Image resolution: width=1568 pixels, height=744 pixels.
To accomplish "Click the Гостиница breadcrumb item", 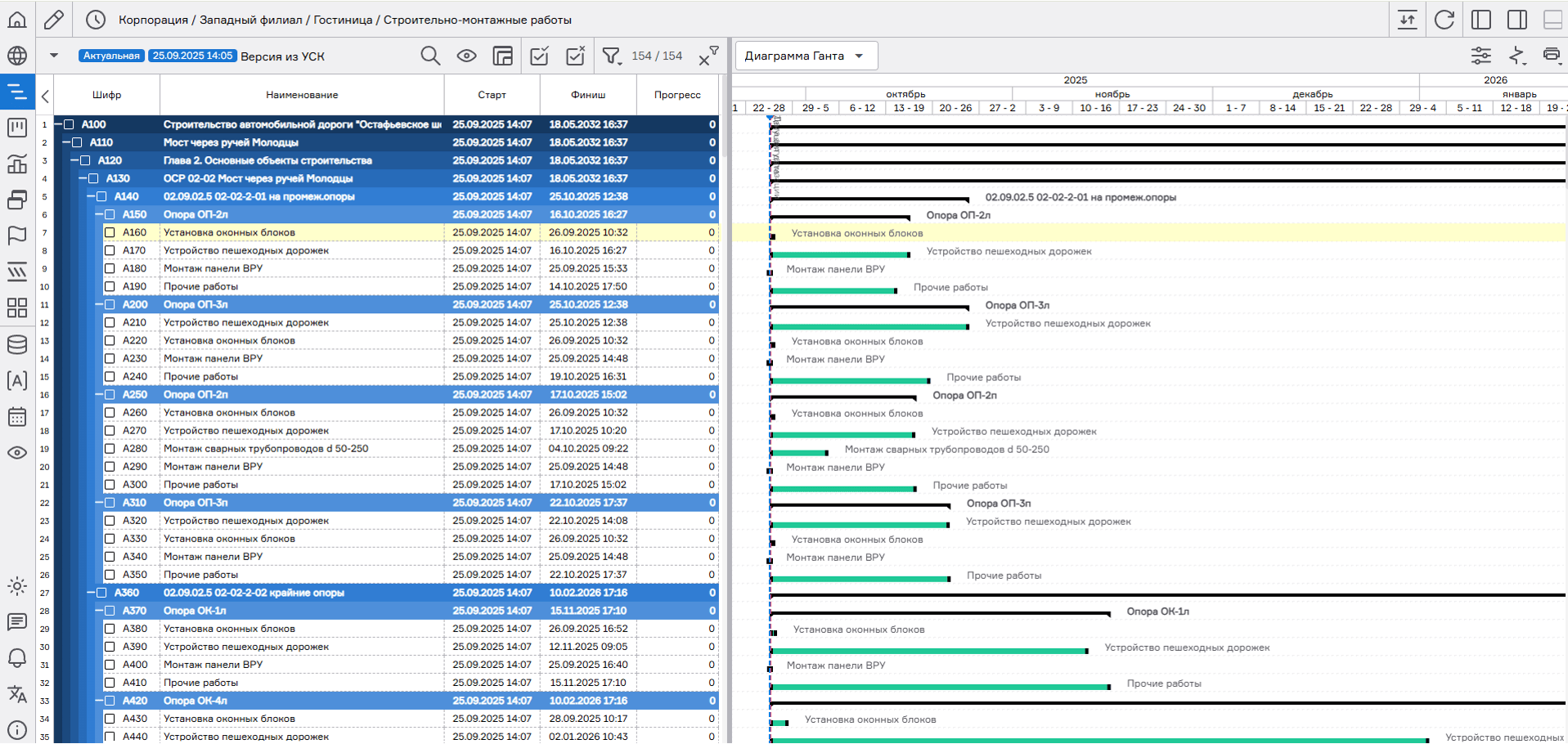I will click(343, 20).
